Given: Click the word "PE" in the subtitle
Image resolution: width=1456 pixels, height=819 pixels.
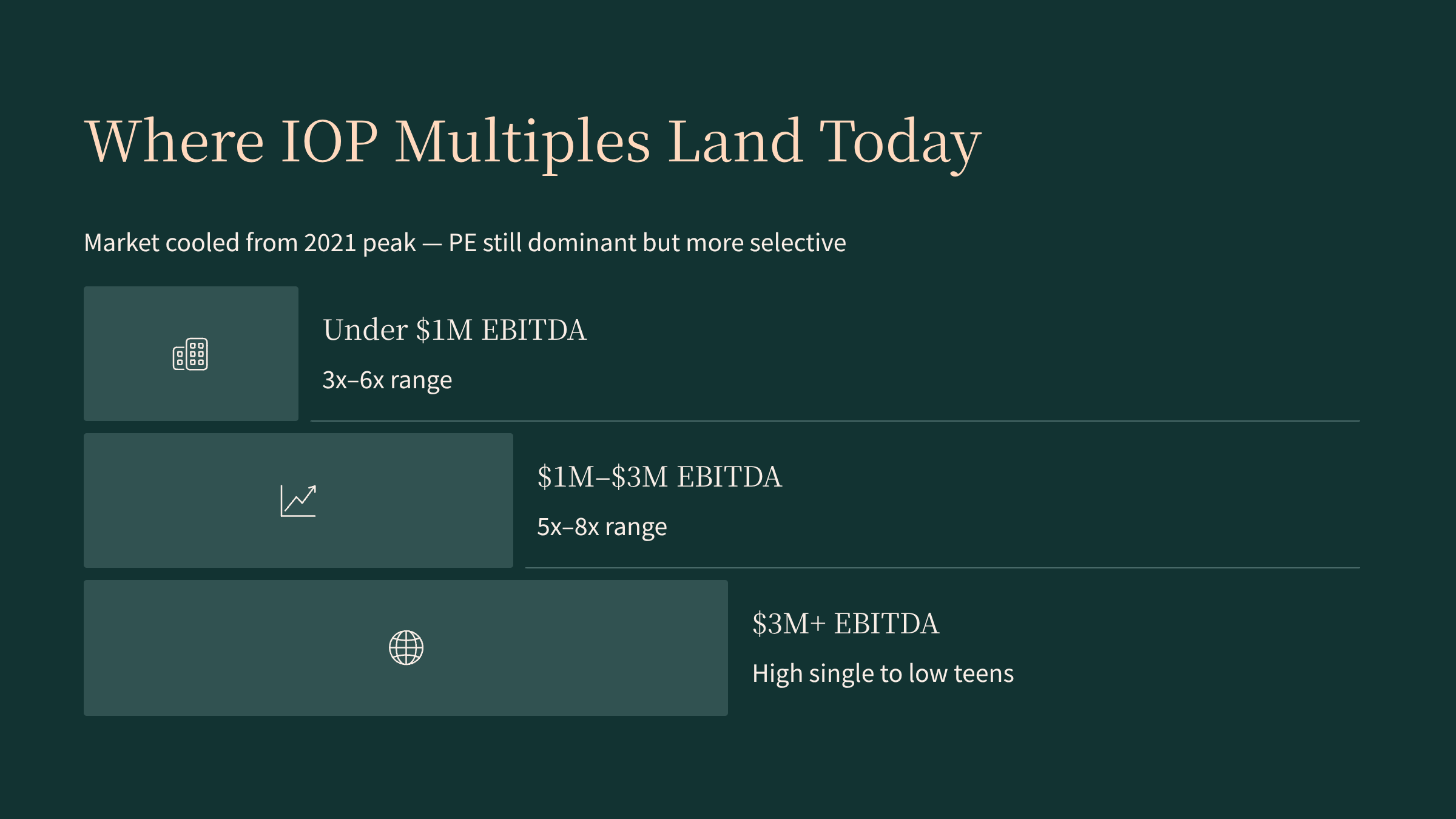Looking at the screenshot, I should [x=462, y=243].
